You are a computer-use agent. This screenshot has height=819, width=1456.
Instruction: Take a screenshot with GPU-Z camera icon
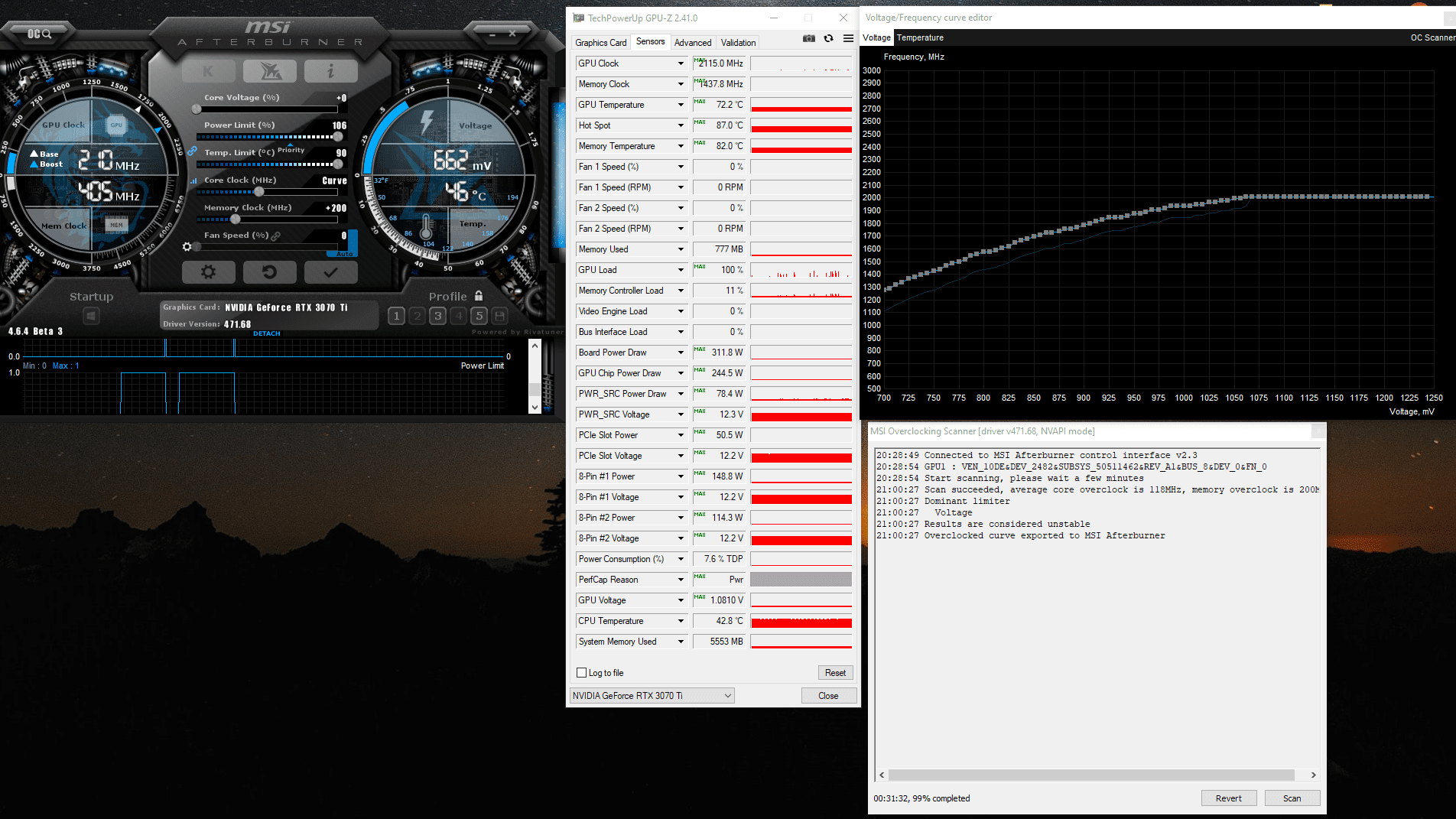(809, 38)
